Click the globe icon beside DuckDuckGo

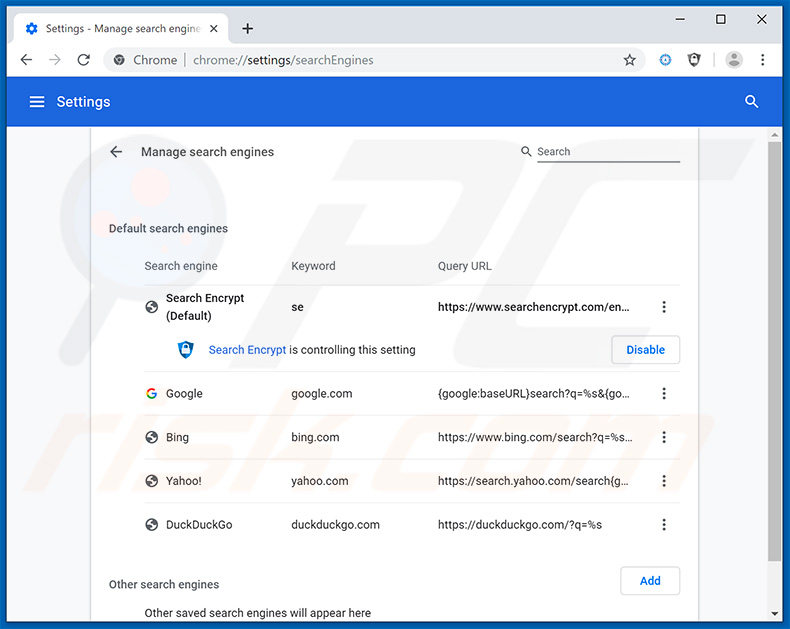point(152,525)
